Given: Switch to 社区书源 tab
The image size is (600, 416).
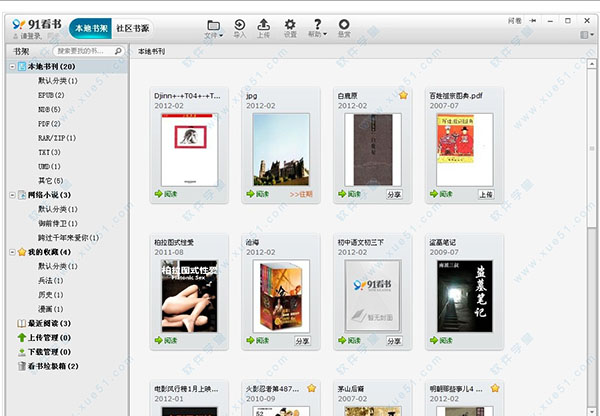Looking at the screenshot, I should pos(132,28).
